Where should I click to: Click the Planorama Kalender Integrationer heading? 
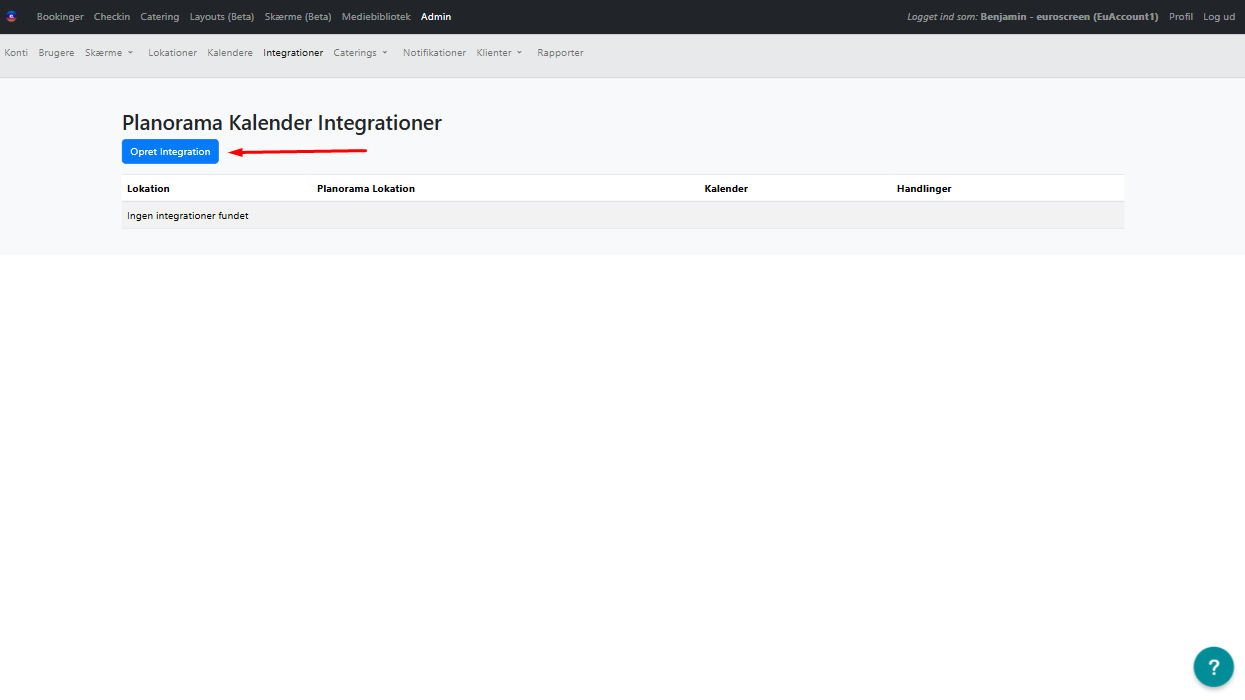[x=282, y=123]
